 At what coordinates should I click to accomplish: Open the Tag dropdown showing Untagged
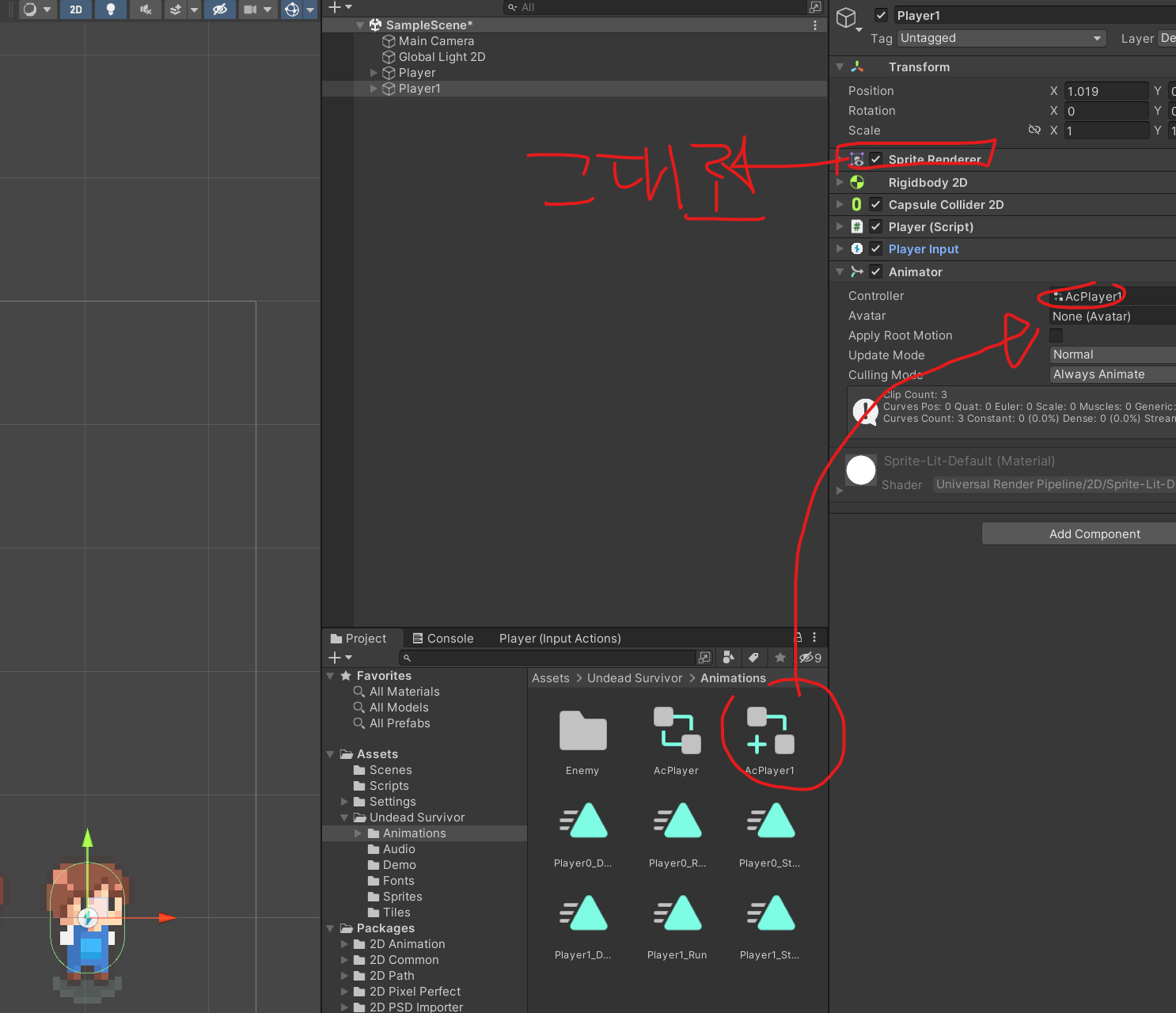tap(1001, 38)
